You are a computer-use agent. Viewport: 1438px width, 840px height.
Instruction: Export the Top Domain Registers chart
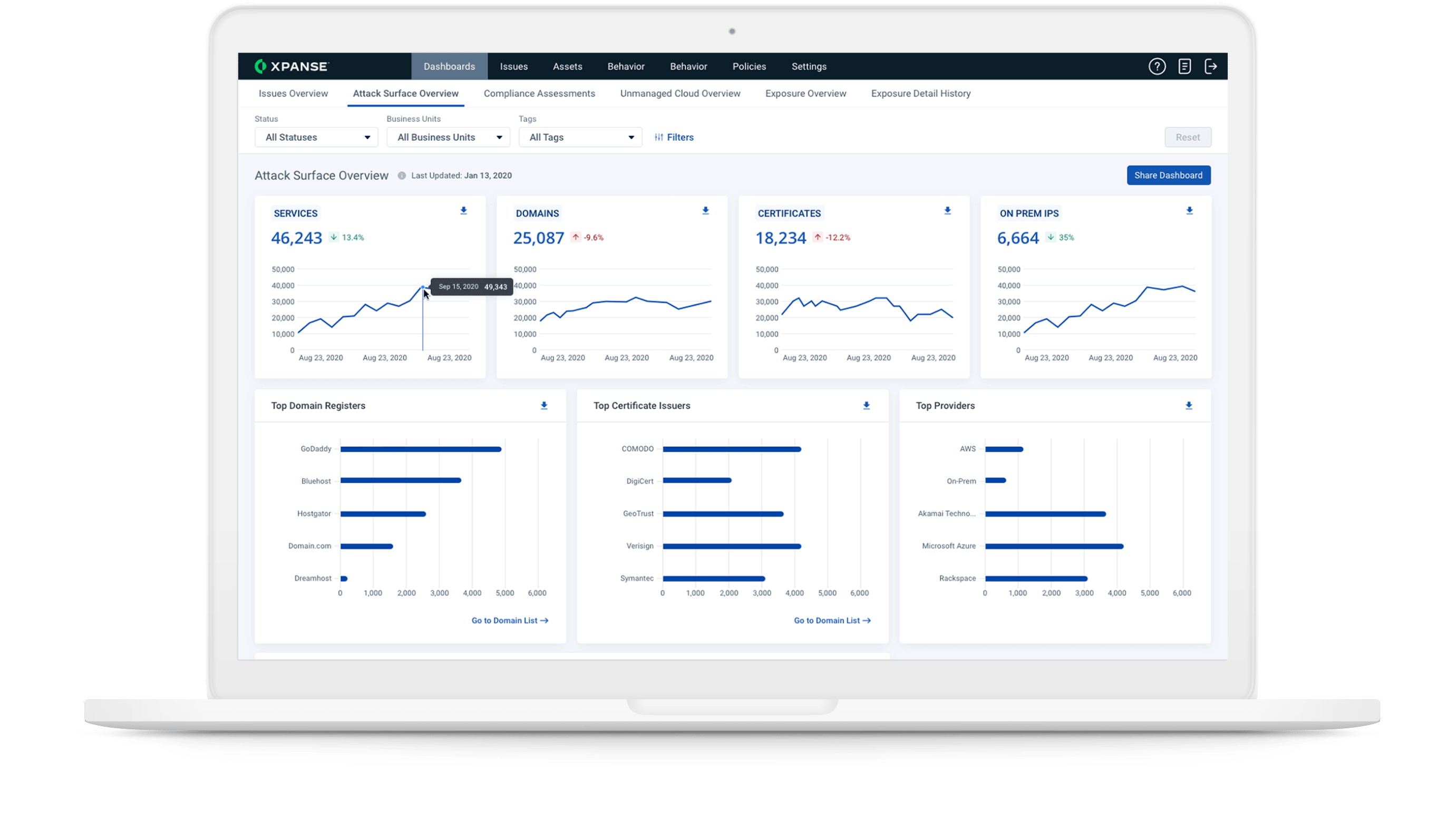tap(544, 406)
